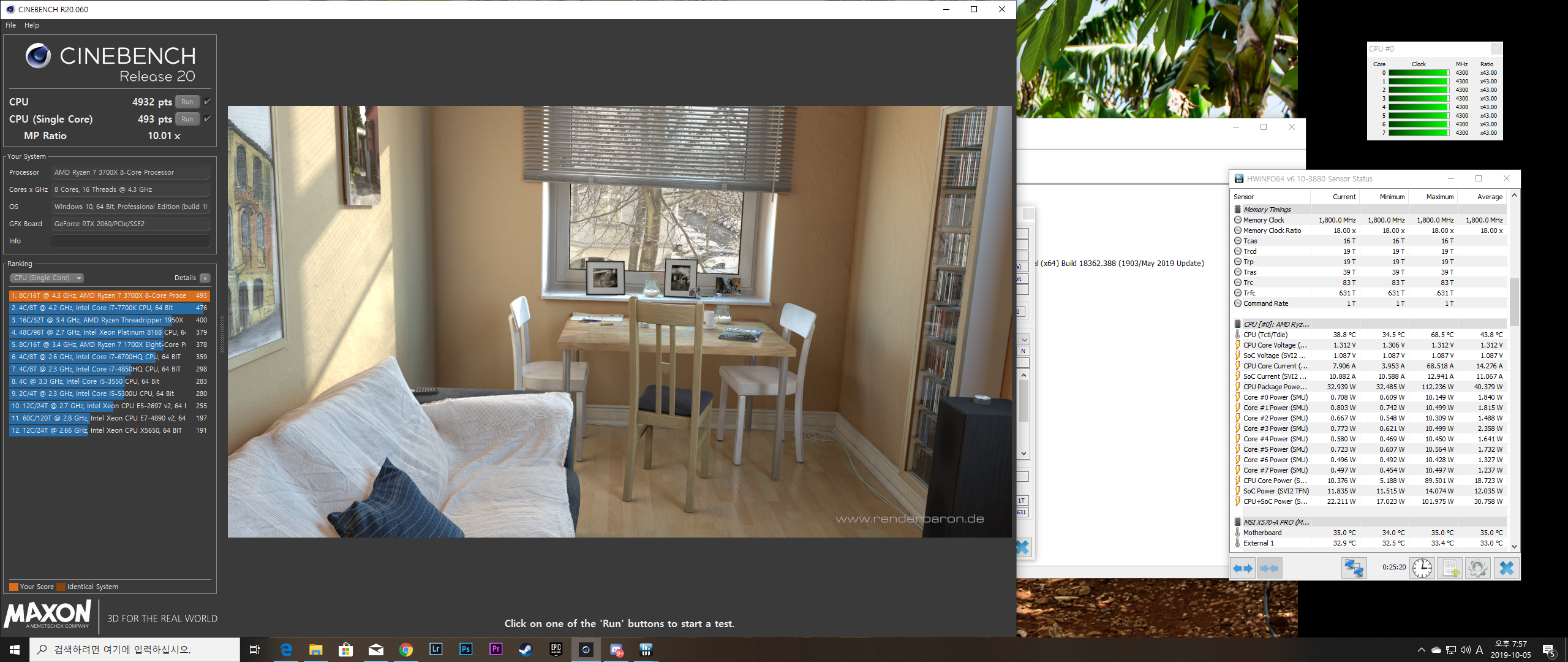1568x662 pixels.
Task: Open Discord from the taskbar
Action: (616, 650)
